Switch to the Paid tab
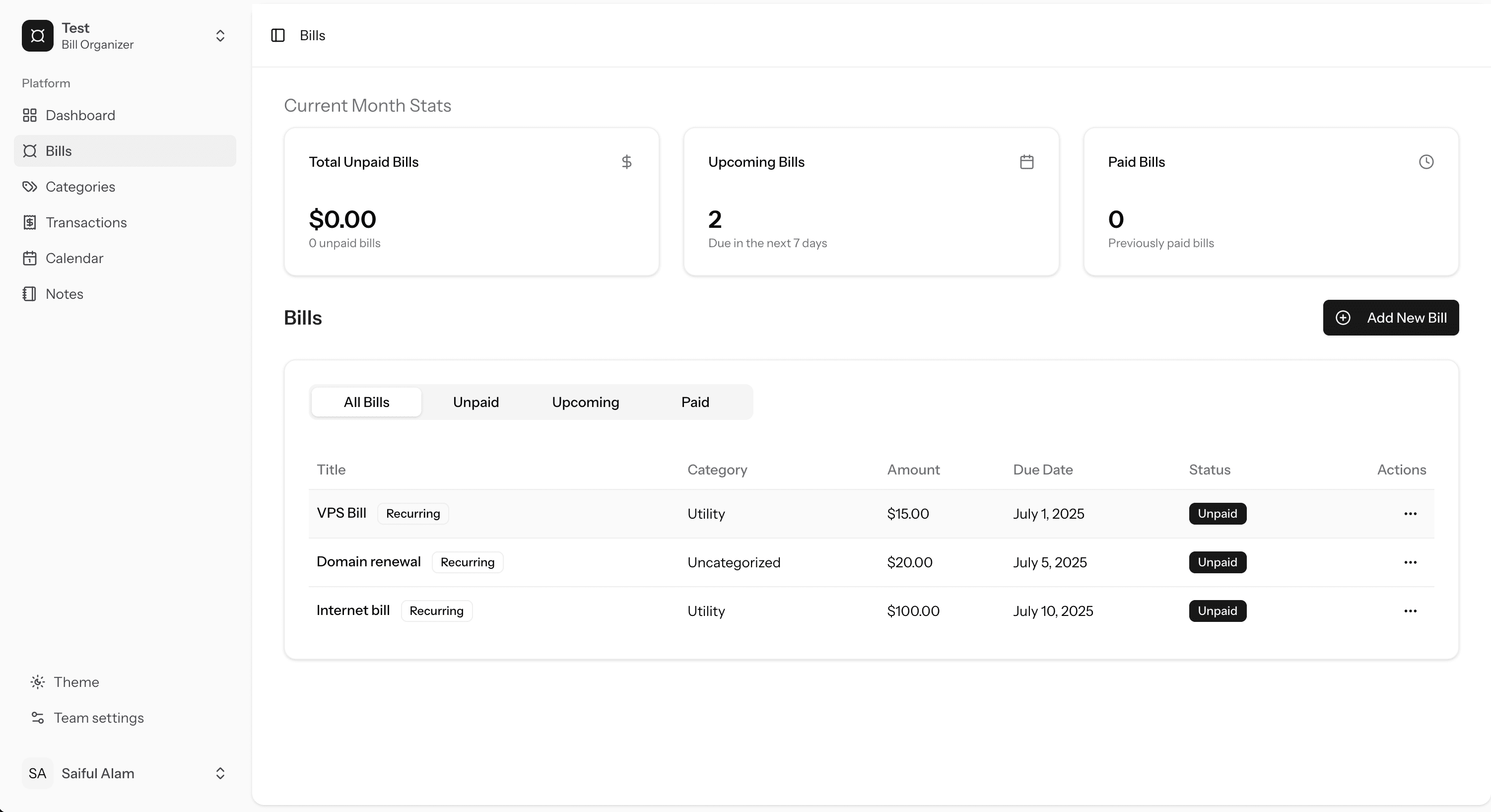The image size is (1491, 812). (x=695, y=402)
